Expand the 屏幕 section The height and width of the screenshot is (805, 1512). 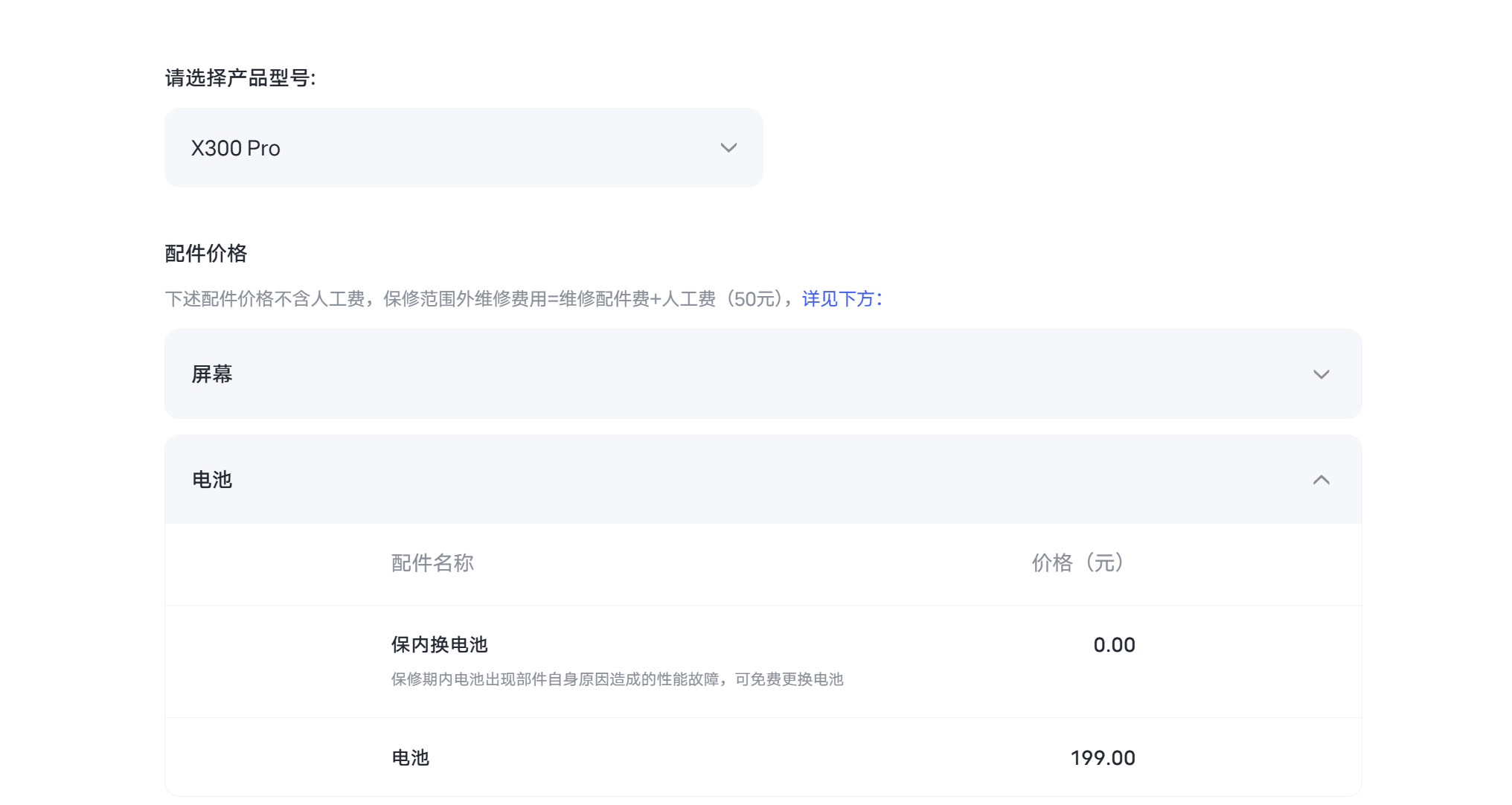click(762, 373)
